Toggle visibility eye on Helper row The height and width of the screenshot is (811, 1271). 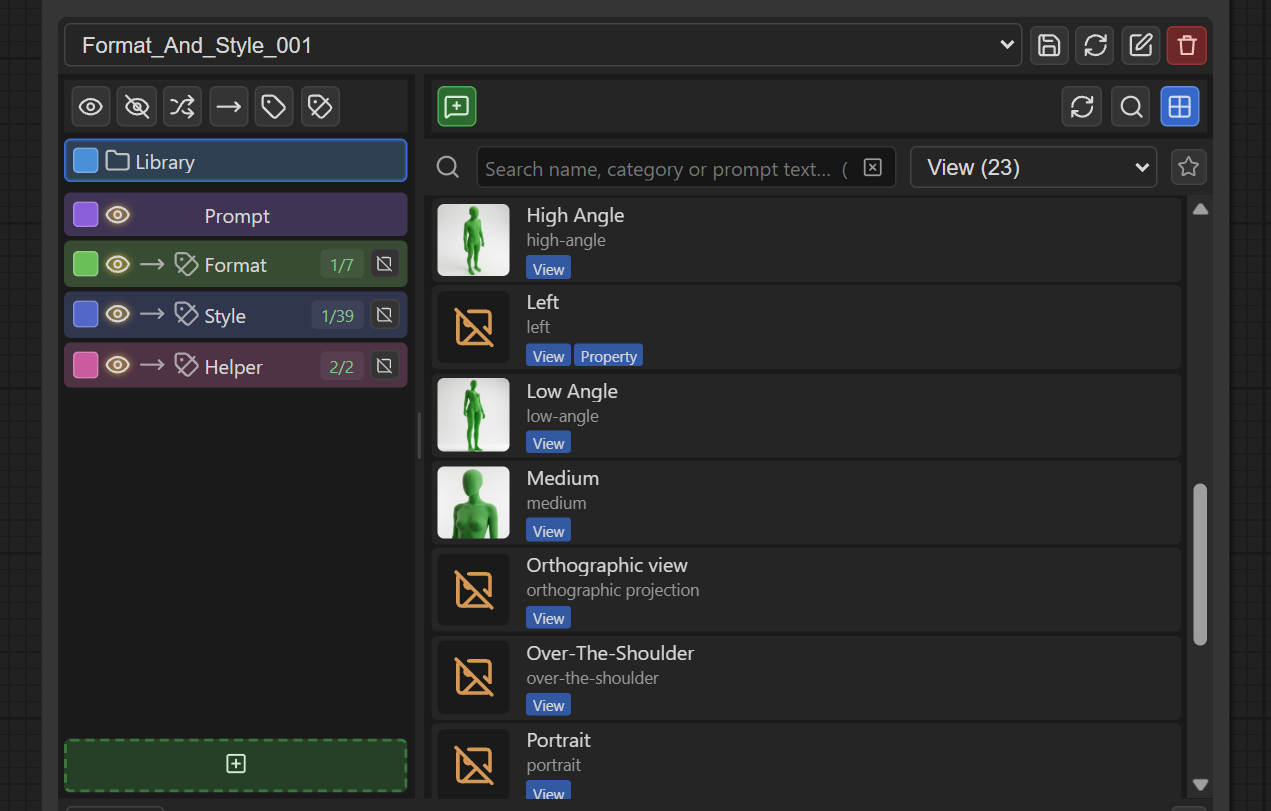(118, 365)
